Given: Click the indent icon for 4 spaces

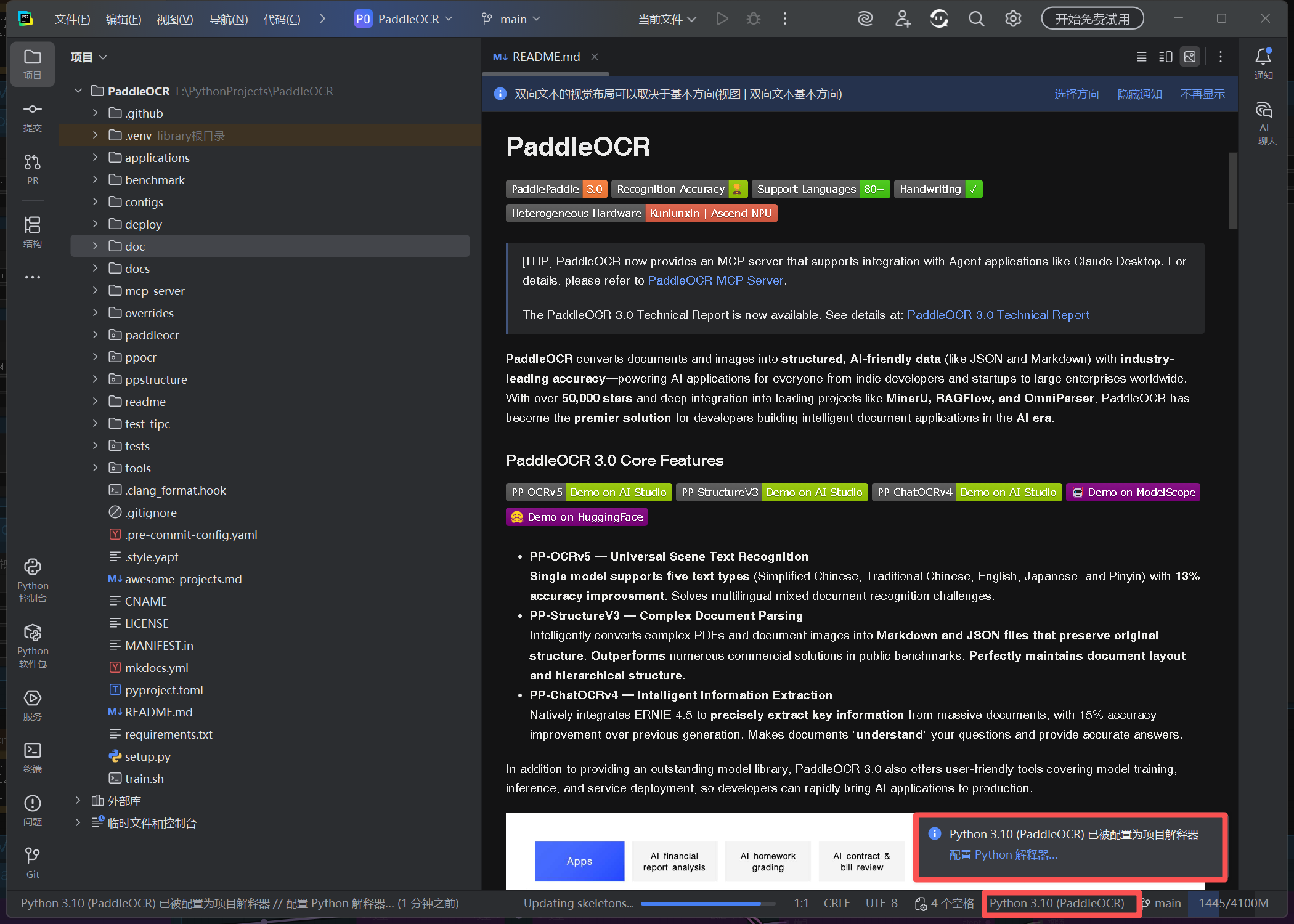Looking at the screenshot, I should [921, 903].
